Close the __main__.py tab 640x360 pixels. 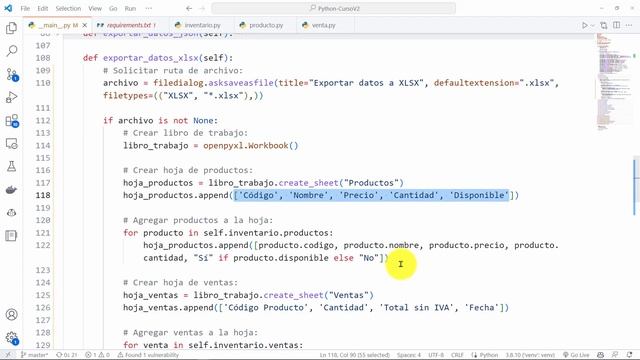(x=85, y=25)
